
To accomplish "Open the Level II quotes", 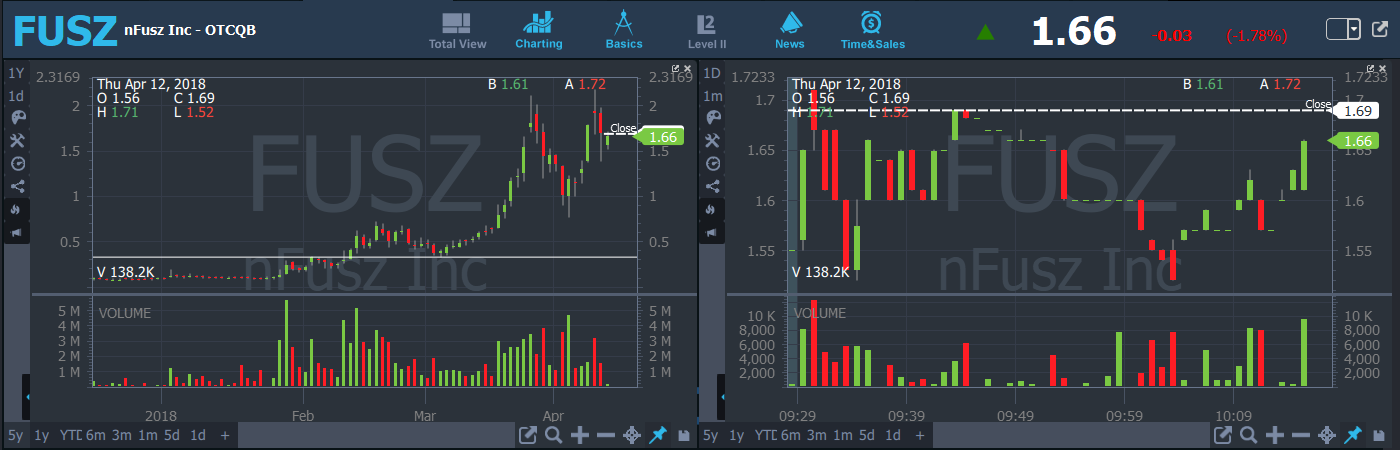I will 707,31.
